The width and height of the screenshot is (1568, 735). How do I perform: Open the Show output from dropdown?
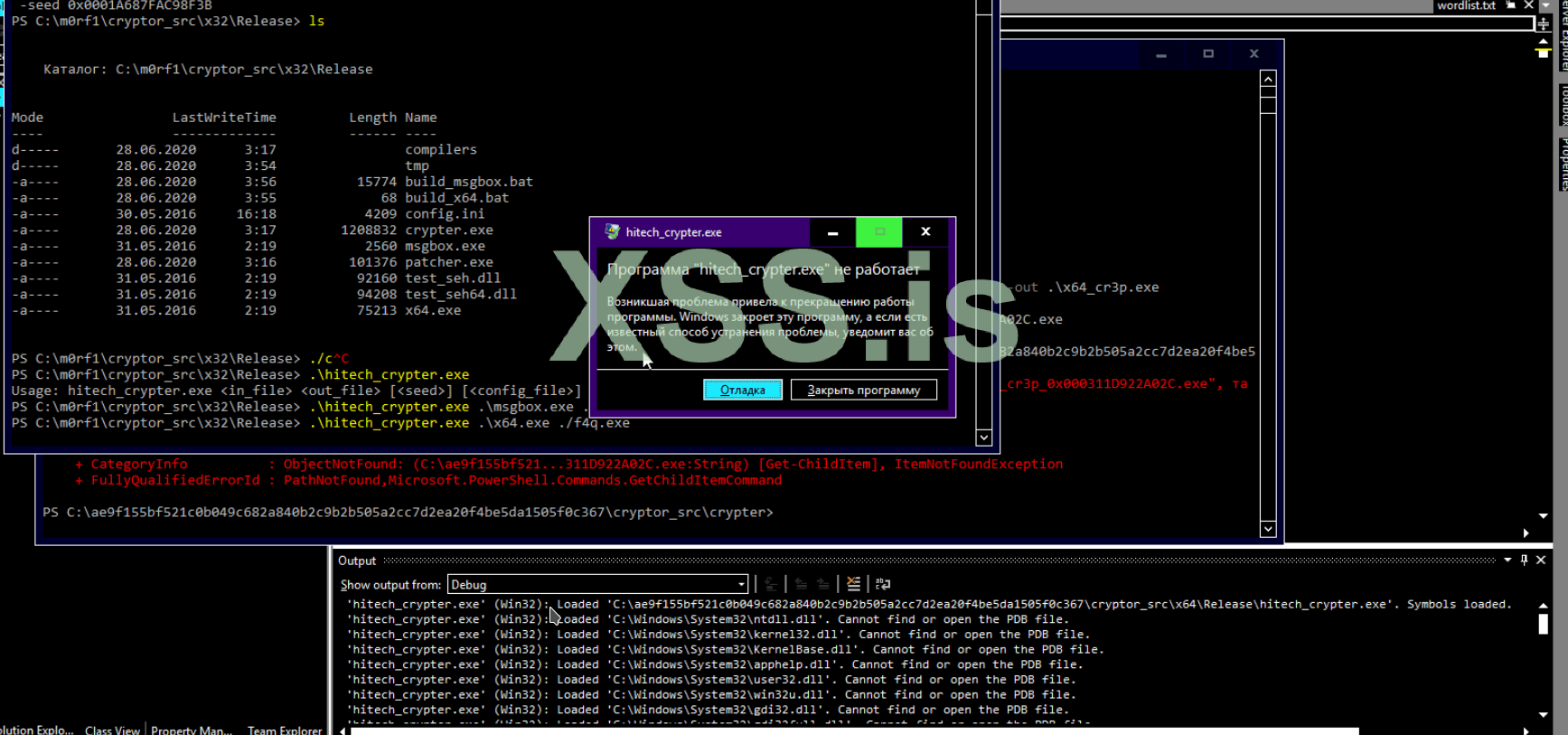(597, 584)
